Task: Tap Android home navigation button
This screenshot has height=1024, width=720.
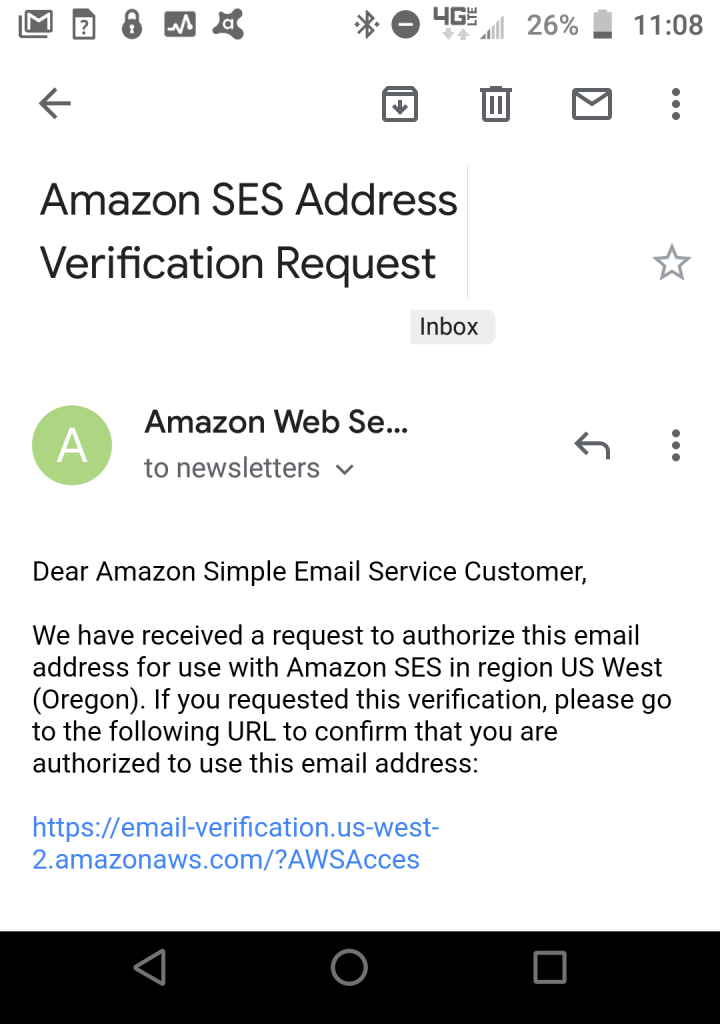Action: pyautogui.click(x=350, y=967)
